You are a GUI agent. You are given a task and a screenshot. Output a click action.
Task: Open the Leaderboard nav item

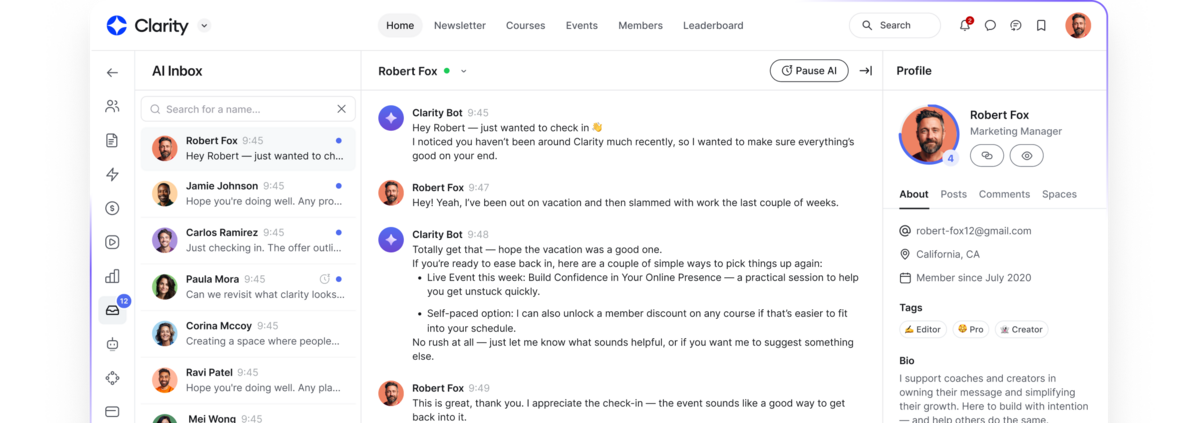pyautogui.click(x=713, y=26)
